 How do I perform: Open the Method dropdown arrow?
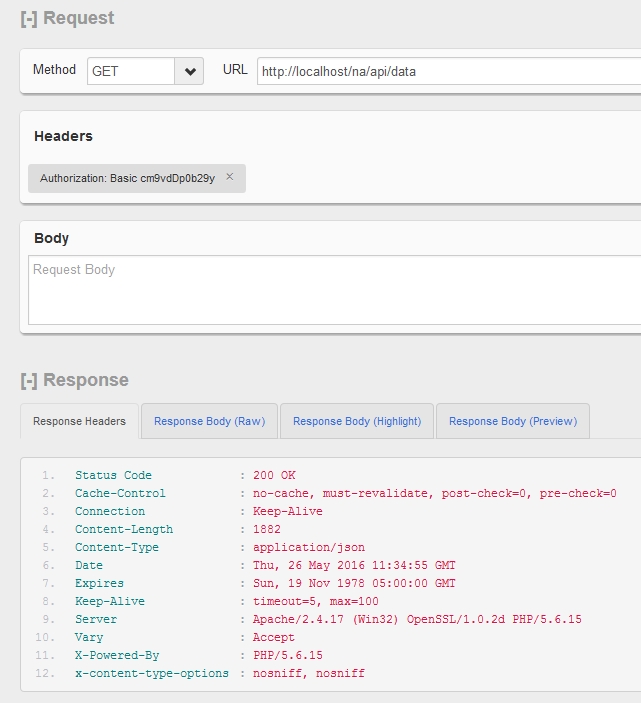coord(190,71)
